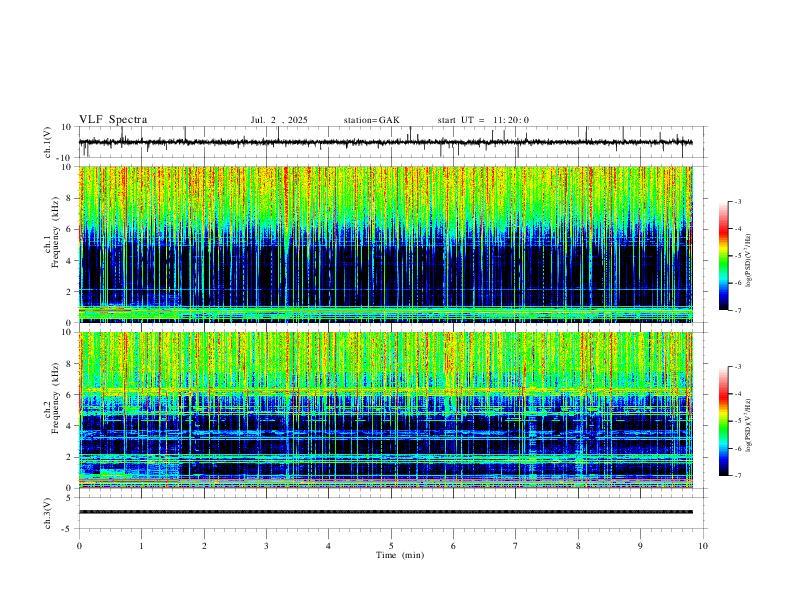Click the 'station=GAK' label
Image resolution: width=792 pixels, height=612 pixels.
pos(371,120)
